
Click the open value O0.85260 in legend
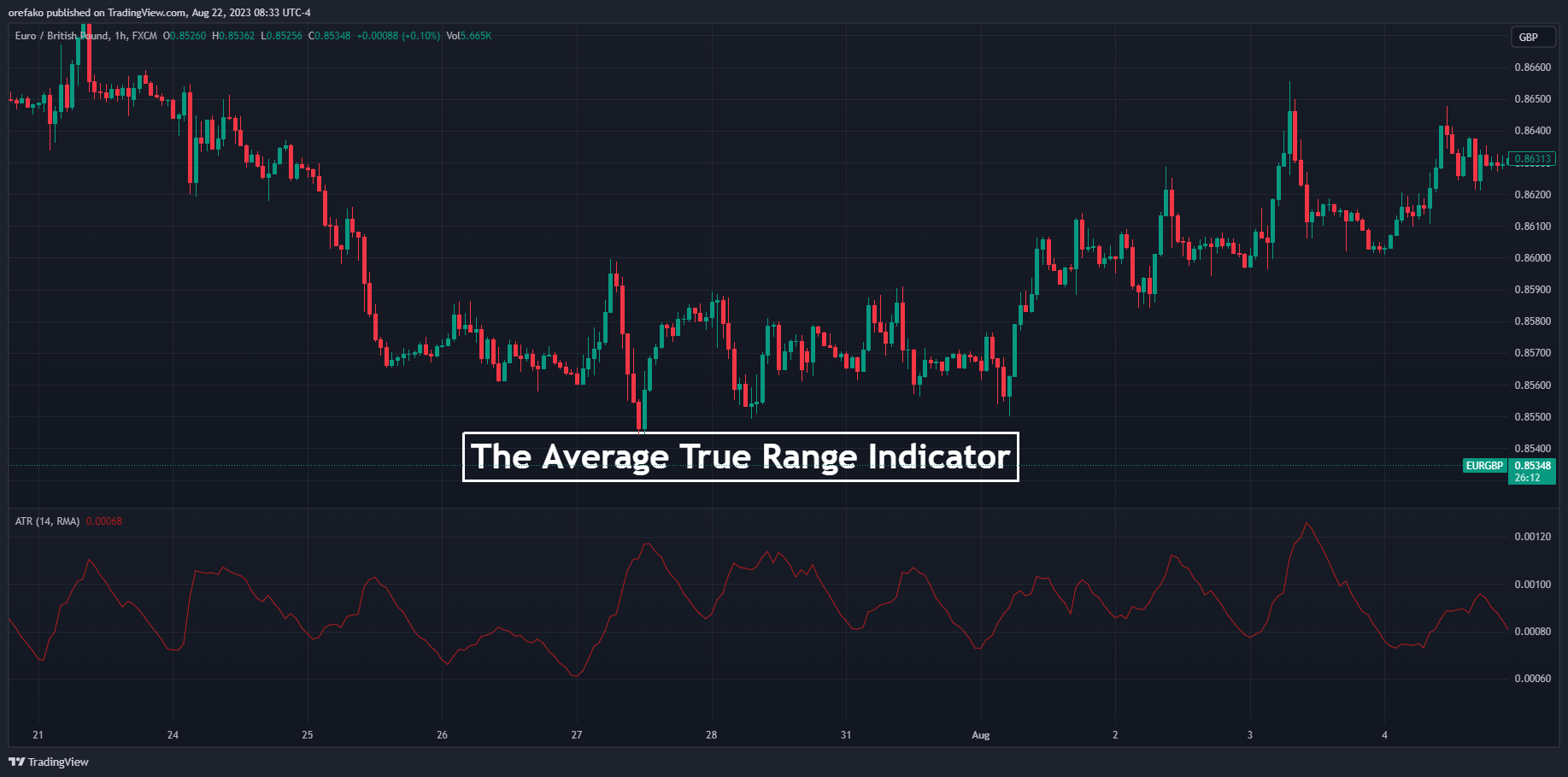click(x=185, y=36)
